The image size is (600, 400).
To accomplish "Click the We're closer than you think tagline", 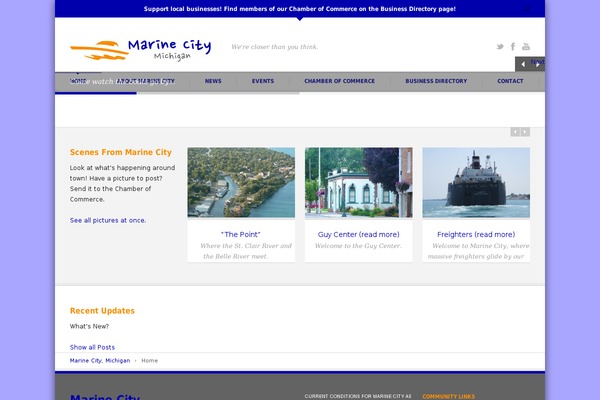I will tap(274, 47).
